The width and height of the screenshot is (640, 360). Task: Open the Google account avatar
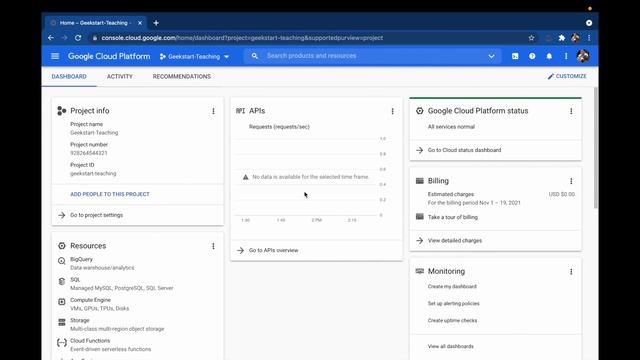[583, 56]
